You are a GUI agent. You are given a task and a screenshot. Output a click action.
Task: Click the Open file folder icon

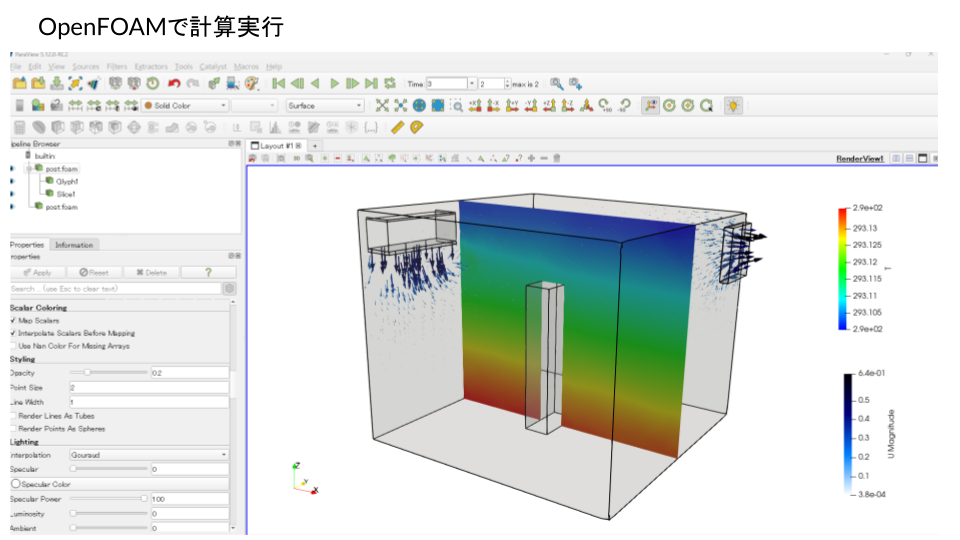[x=20, y=83]
